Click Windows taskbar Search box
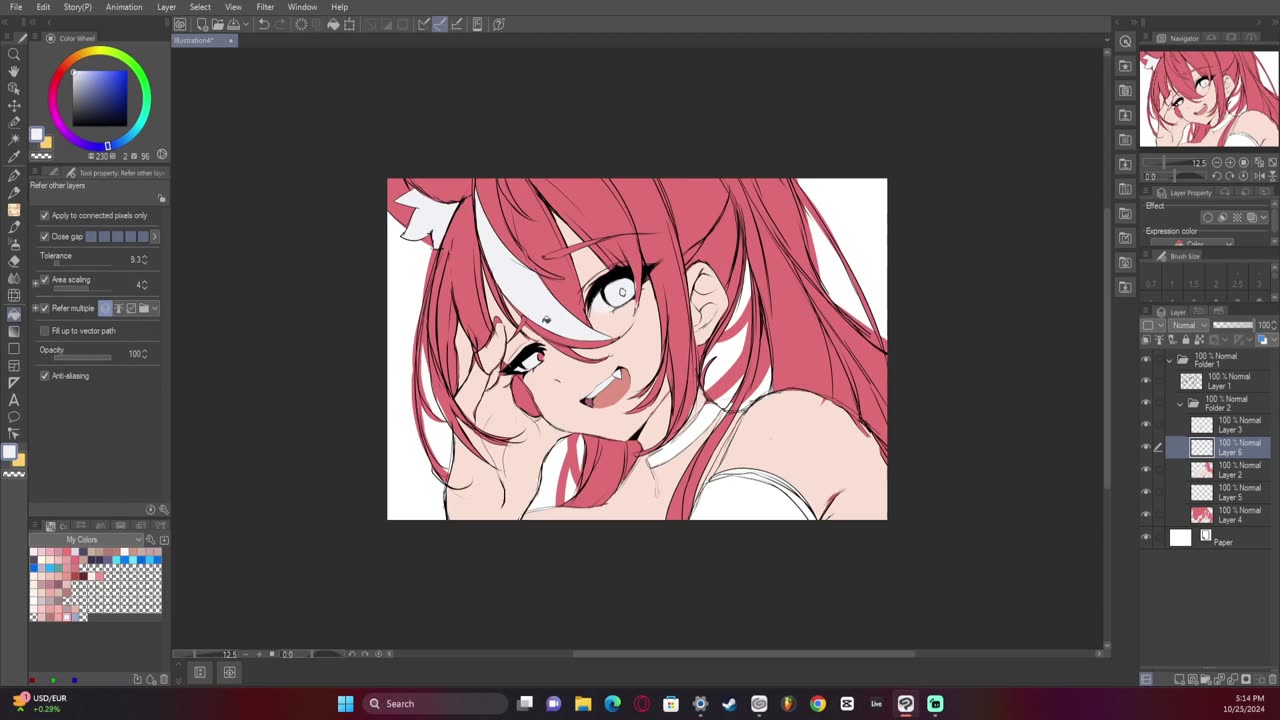Image resolution: width=1280 pixels, height=720 pixels. click(x=434, y=703)
